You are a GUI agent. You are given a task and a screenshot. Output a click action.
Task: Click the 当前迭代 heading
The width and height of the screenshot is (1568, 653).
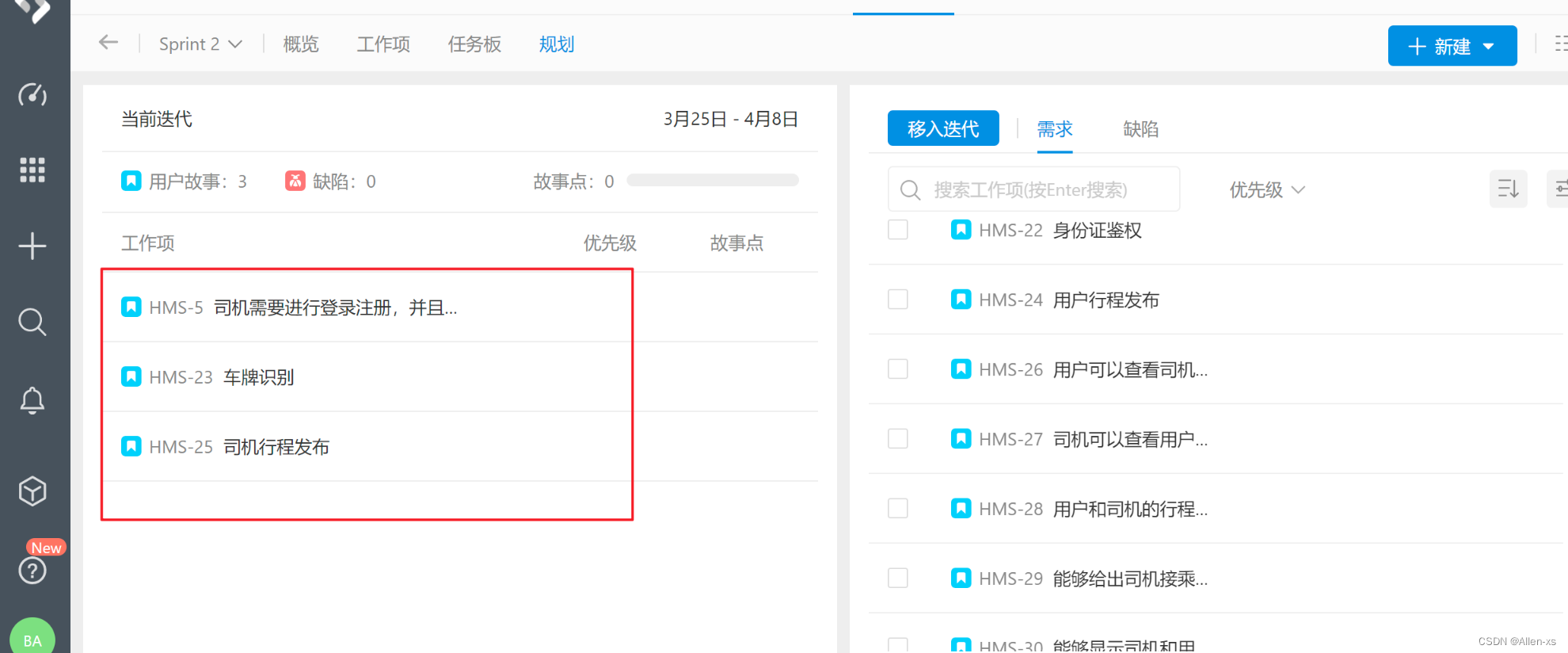coord(157,119)
